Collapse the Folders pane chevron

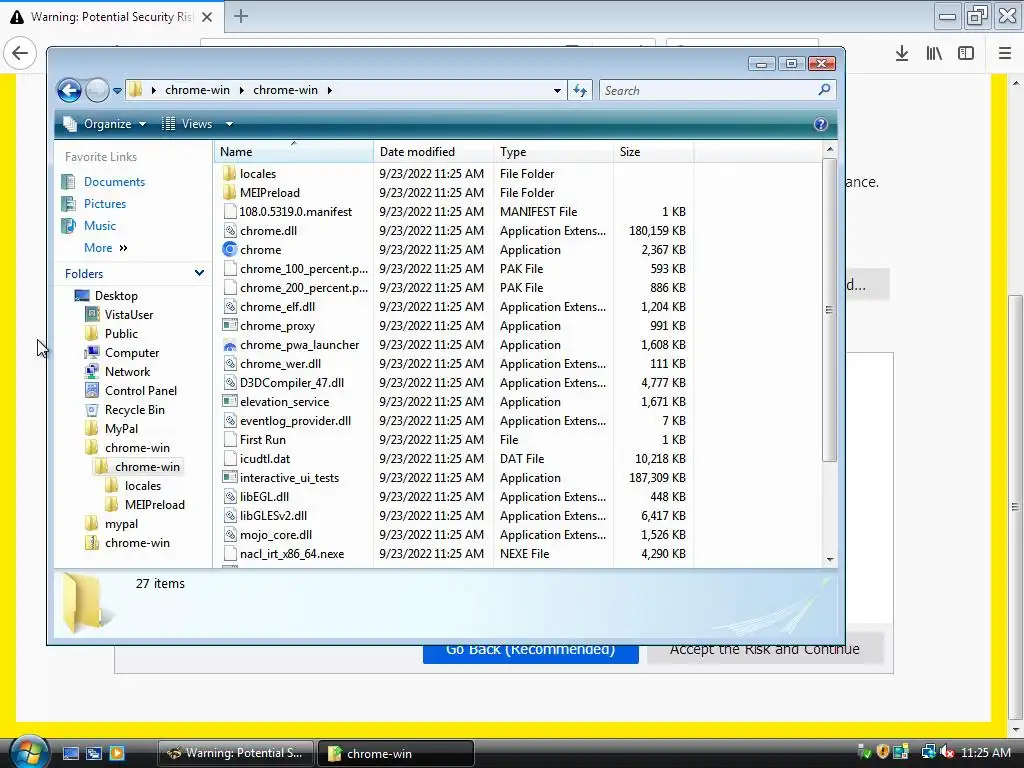(x=199, y=274)
